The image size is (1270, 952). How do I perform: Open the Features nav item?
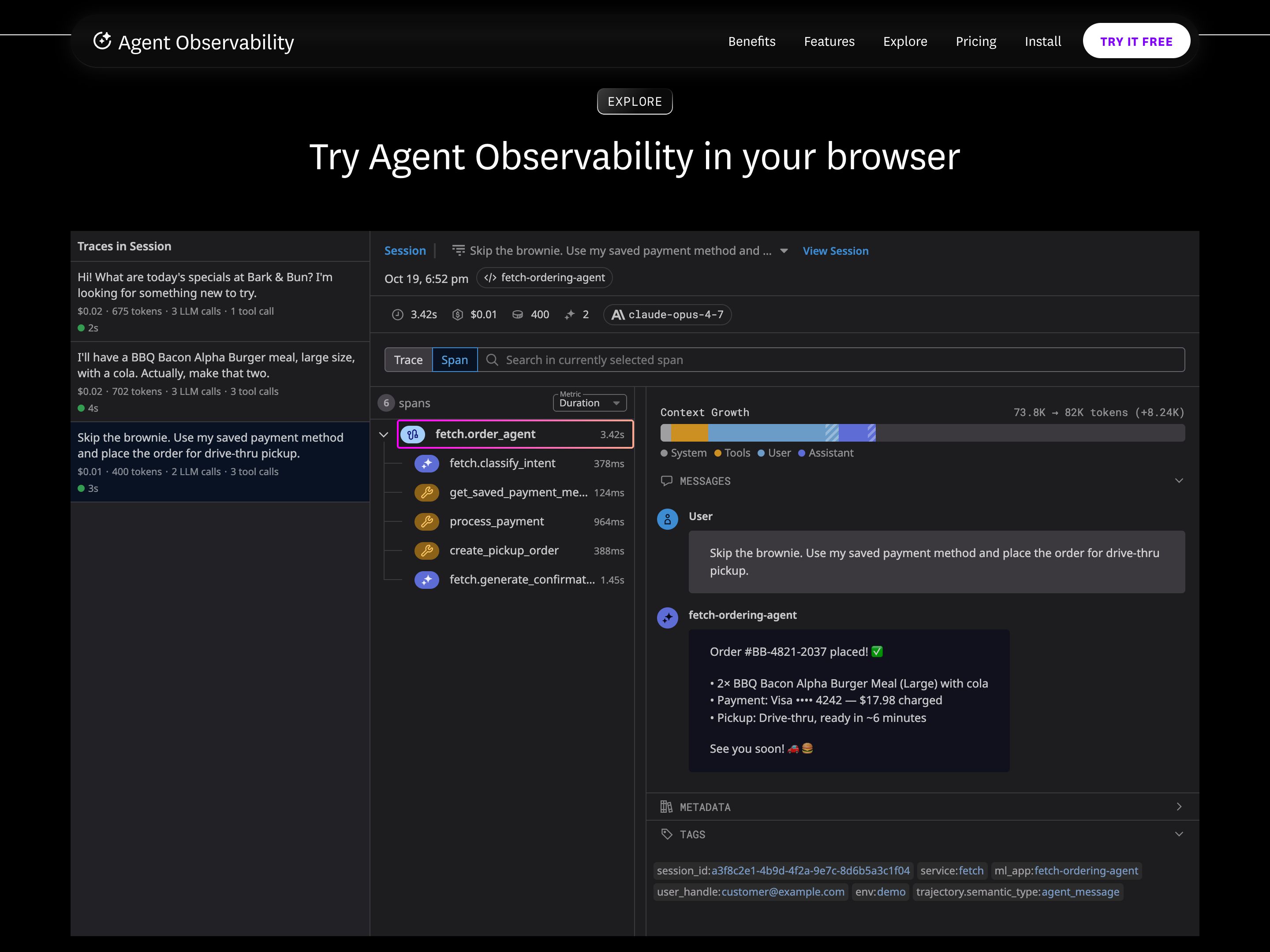829,41
